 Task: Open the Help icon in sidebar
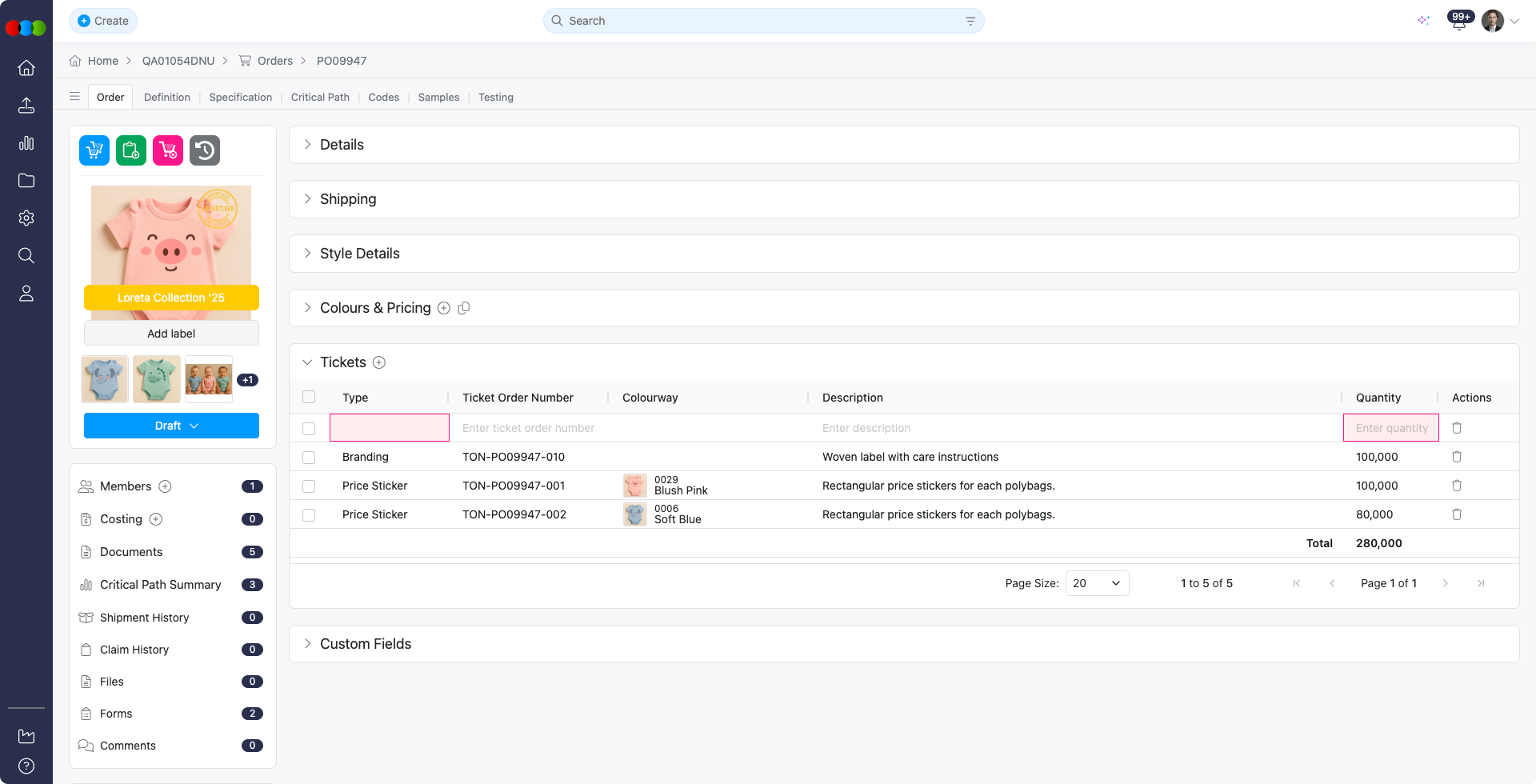[x=26, y=766]
